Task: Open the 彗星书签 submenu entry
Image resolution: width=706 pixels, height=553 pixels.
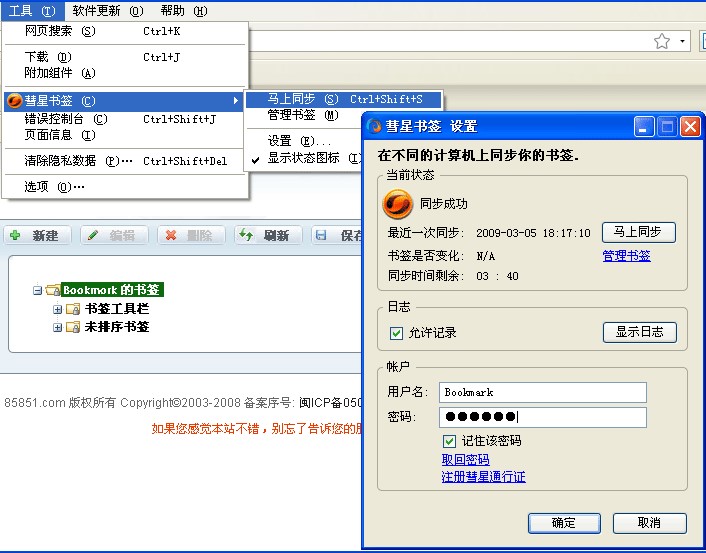Action: (124, 101)
